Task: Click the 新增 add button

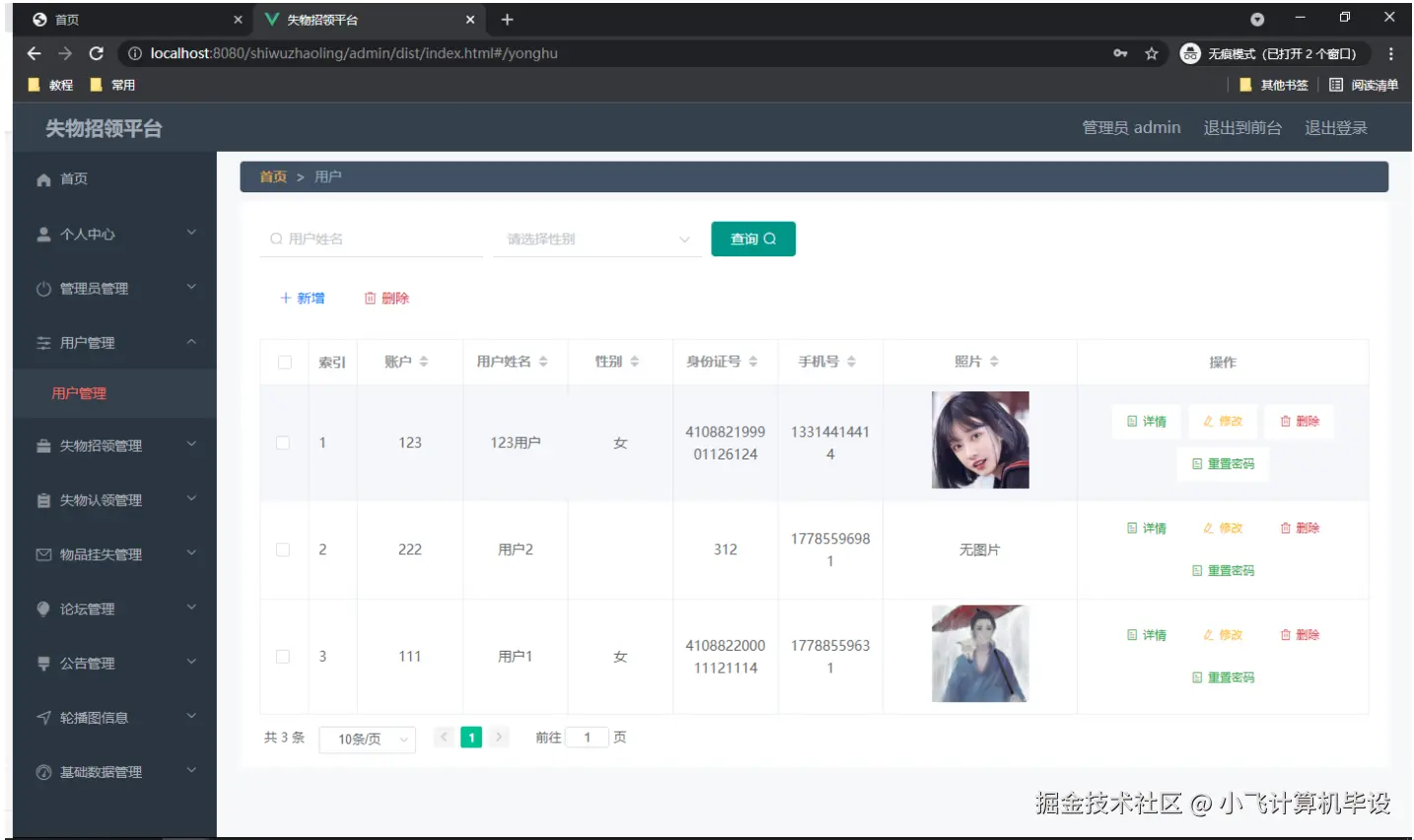Action: 301,297
